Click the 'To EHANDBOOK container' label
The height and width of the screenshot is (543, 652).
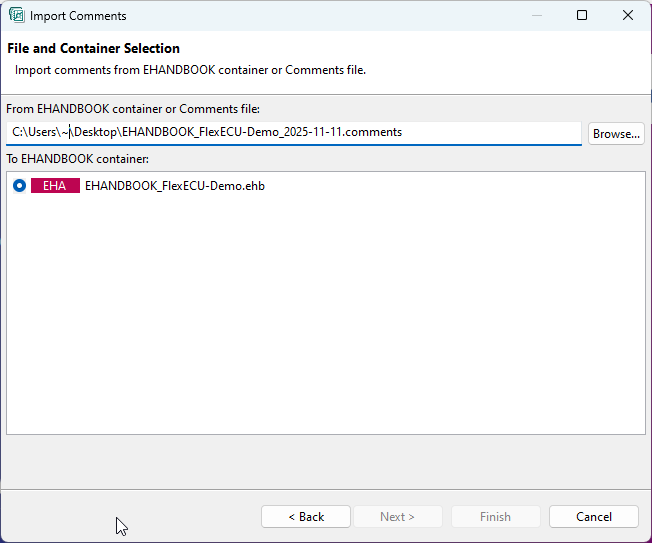77,159
